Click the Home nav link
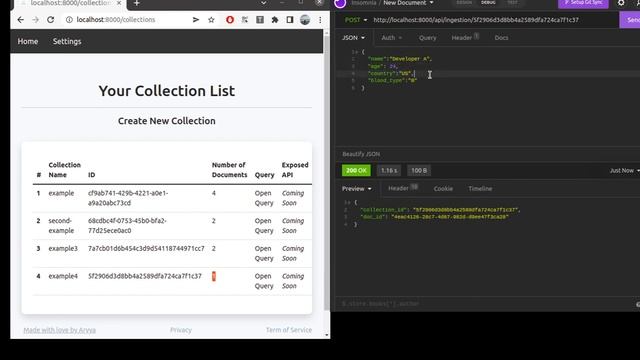Image resolution: width=640 pixels, height=360 pixels. pyautogui.click(x=28, y=41)
